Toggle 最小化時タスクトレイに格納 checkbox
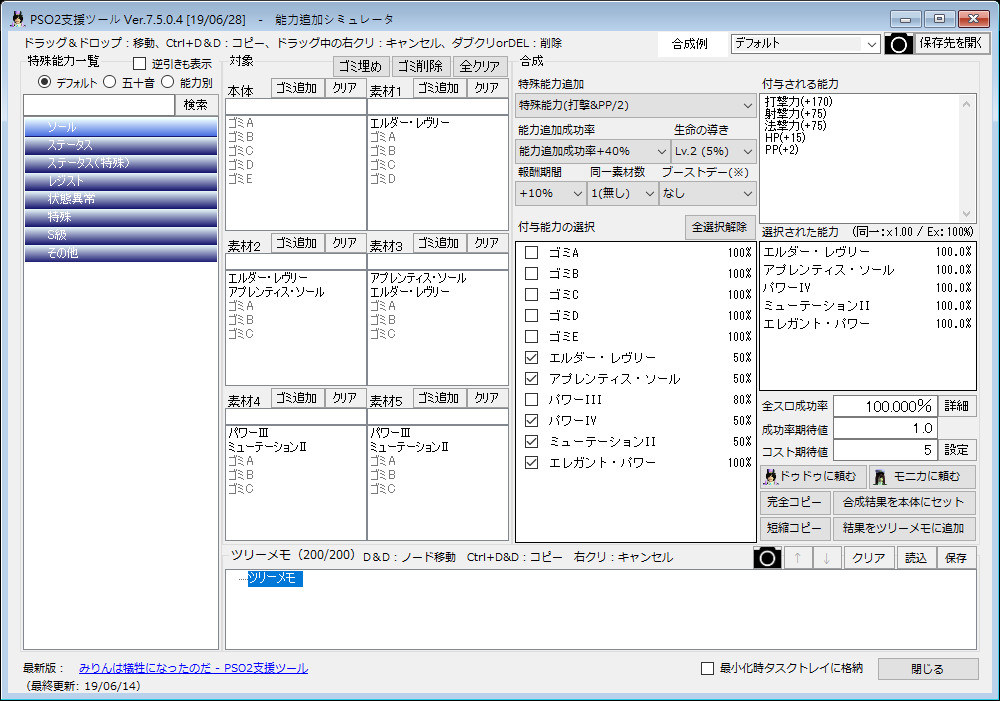1000x701 pixels. pos(708,669)
